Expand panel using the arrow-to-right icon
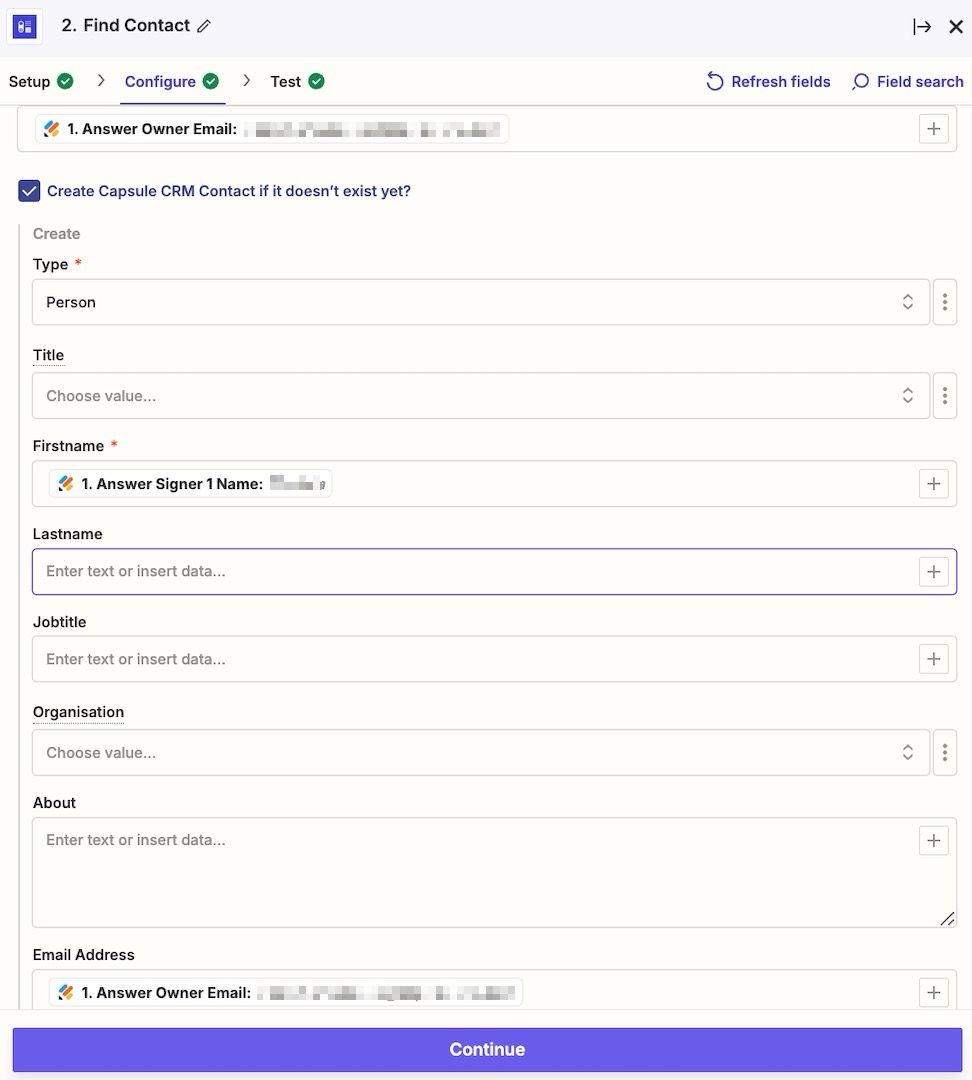This screenshot has height=1080, width=972. point(922,27)
